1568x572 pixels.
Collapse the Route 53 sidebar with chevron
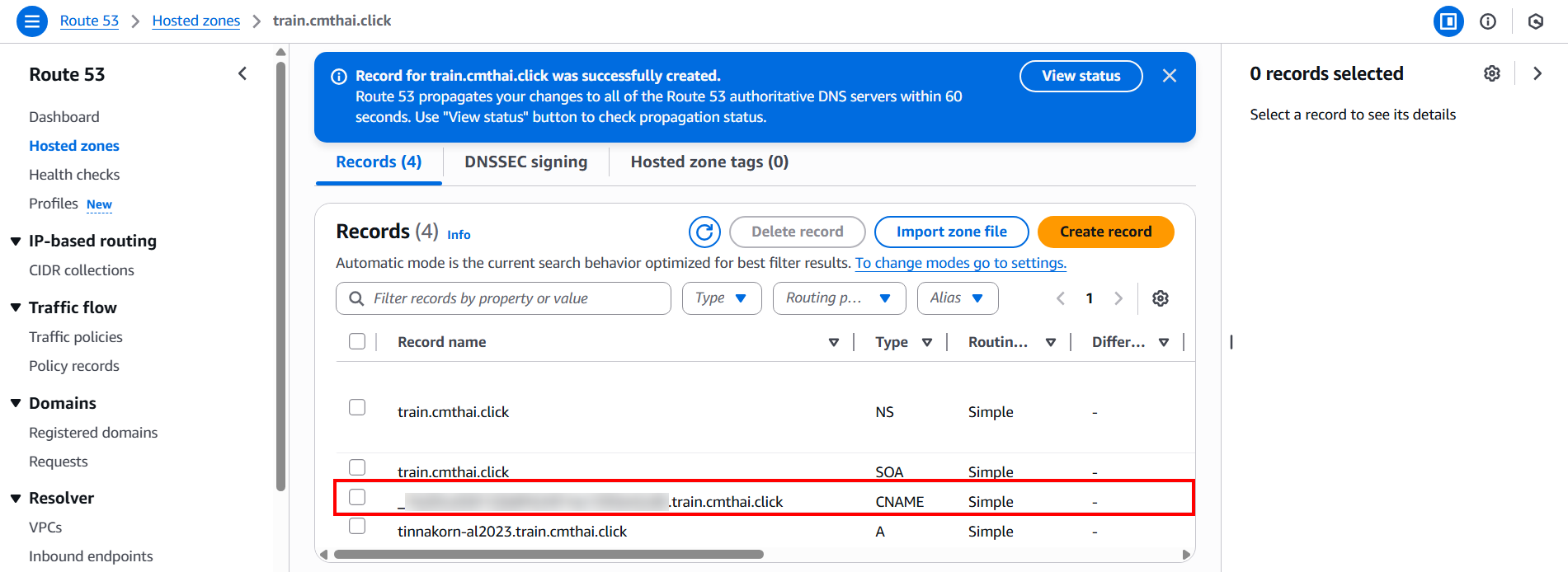click(x=242, y=74)
